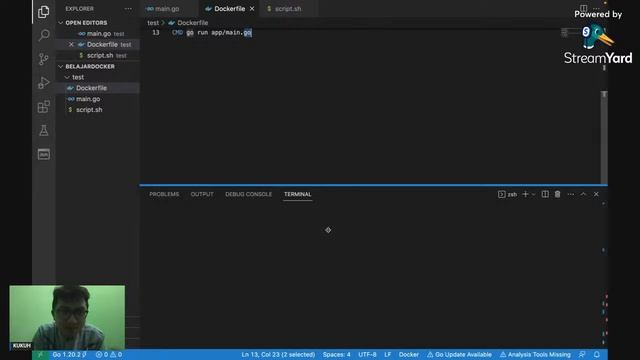Click Analysis Tools Missing warning
The width and height of the screenshot is (640, 360).
[x=535, y=355]
